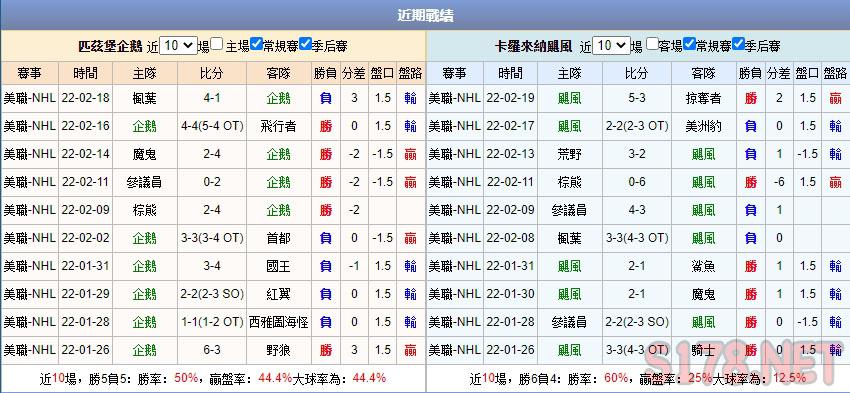Open 西雅圖海怪 away team link
The width and height of the screenshot is (850, 393).
pos(279,322)
